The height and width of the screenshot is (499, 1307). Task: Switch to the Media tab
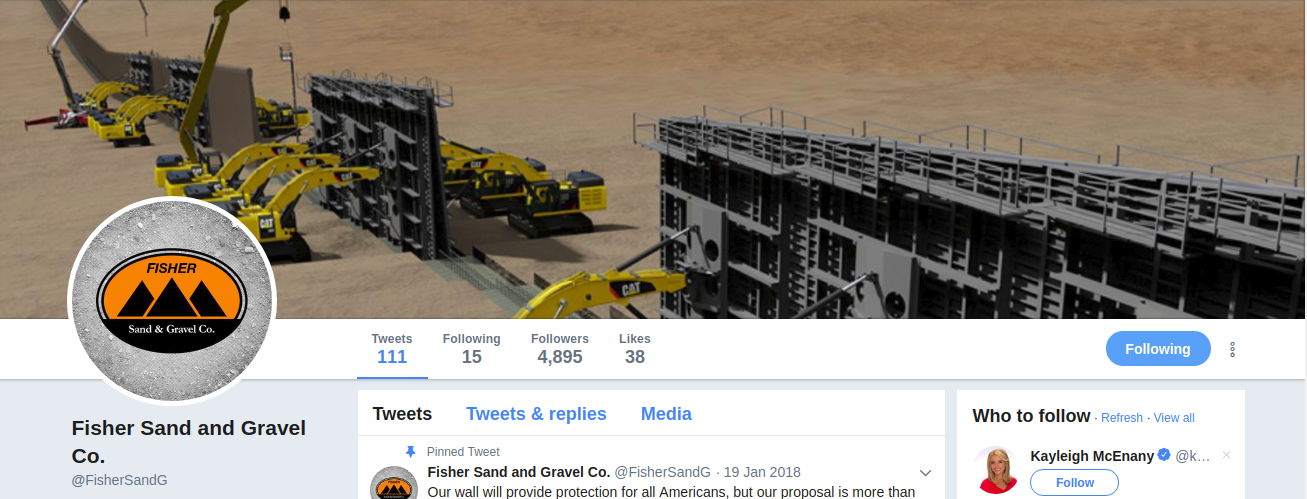click(x=666, y=414)
